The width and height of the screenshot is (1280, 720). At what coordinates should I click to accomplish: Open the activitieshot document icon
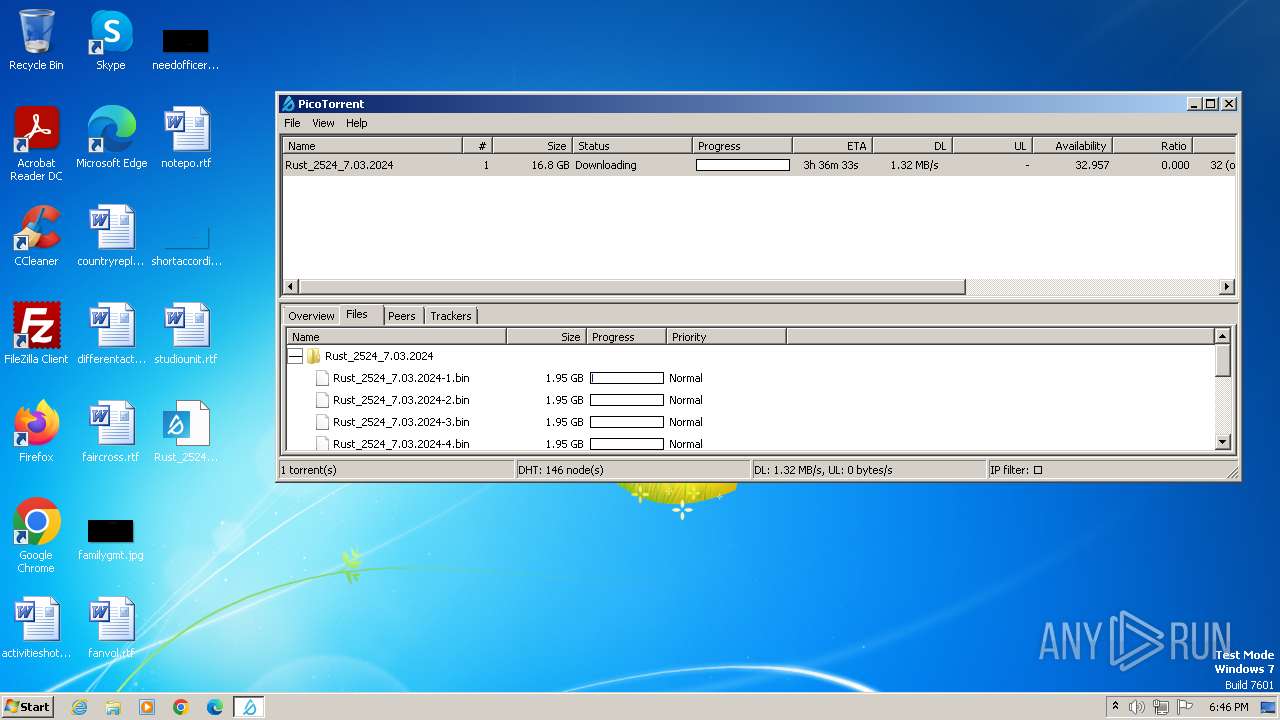click(x=36, y=628)
